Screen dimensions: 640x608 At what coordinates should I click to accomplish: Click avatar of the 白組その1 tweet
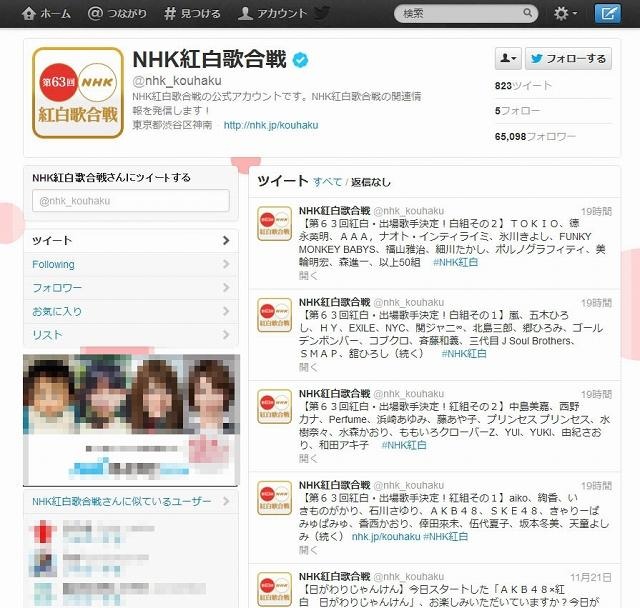point(275,315)
